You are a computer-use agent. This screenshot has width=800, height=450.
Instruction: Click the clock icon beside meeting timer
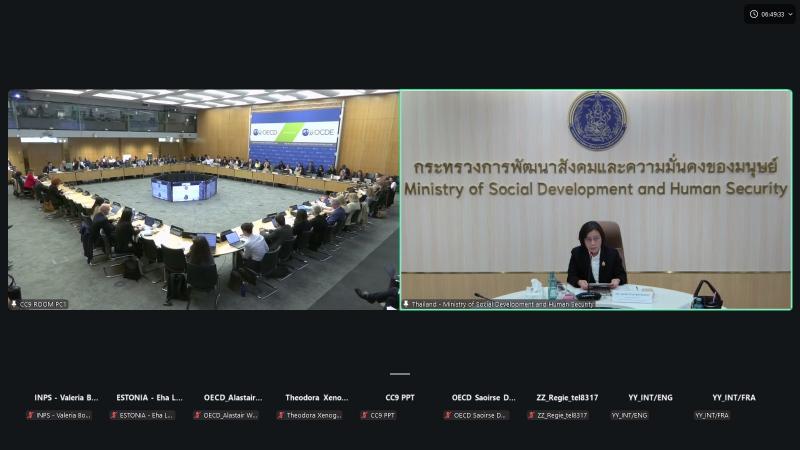pos(754,14)
